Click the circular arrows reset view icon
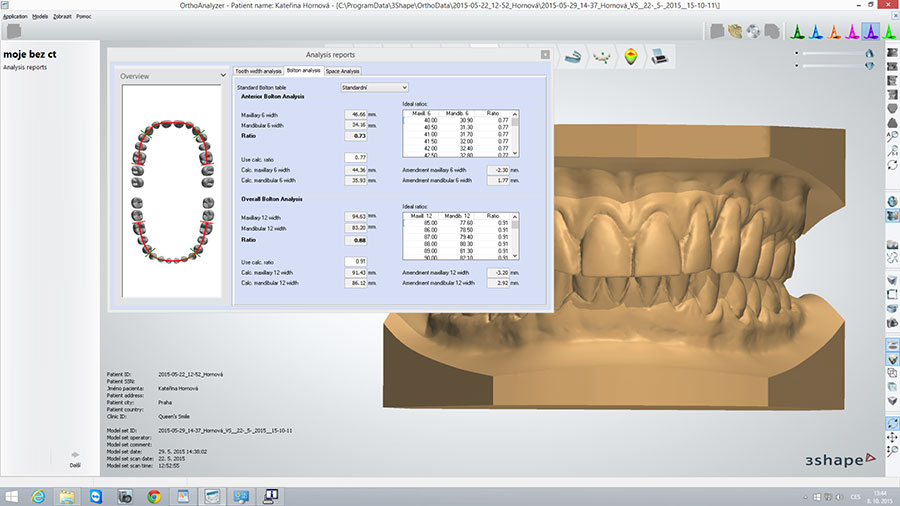 coord(892,165)
